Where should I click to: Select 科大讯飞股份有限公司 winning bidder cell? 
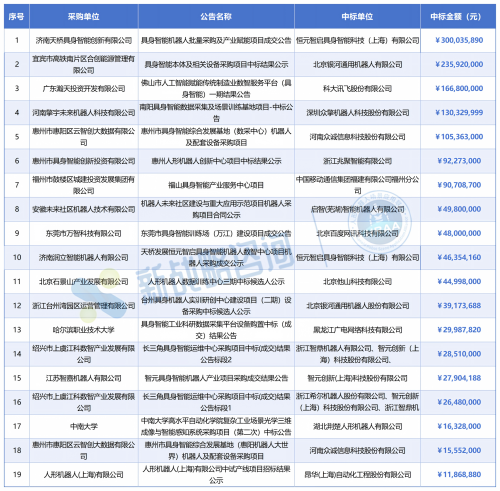(x=357, y=89)
